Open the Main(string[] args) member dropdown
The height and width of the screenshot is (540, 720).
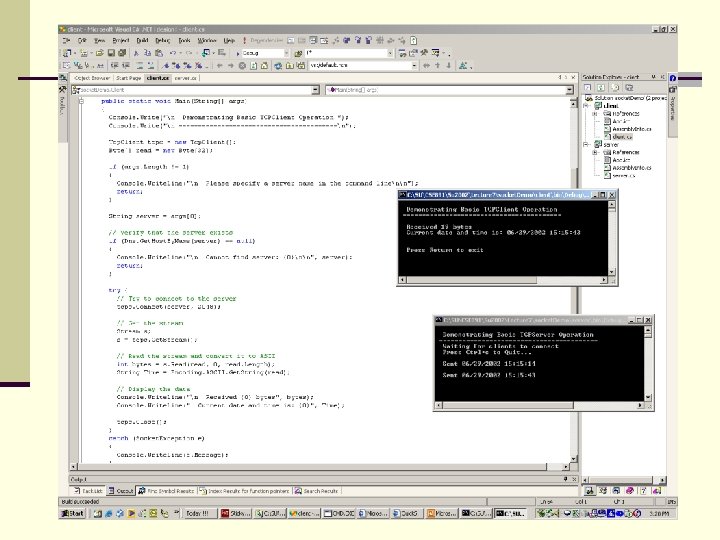click(x=569, y=89)
